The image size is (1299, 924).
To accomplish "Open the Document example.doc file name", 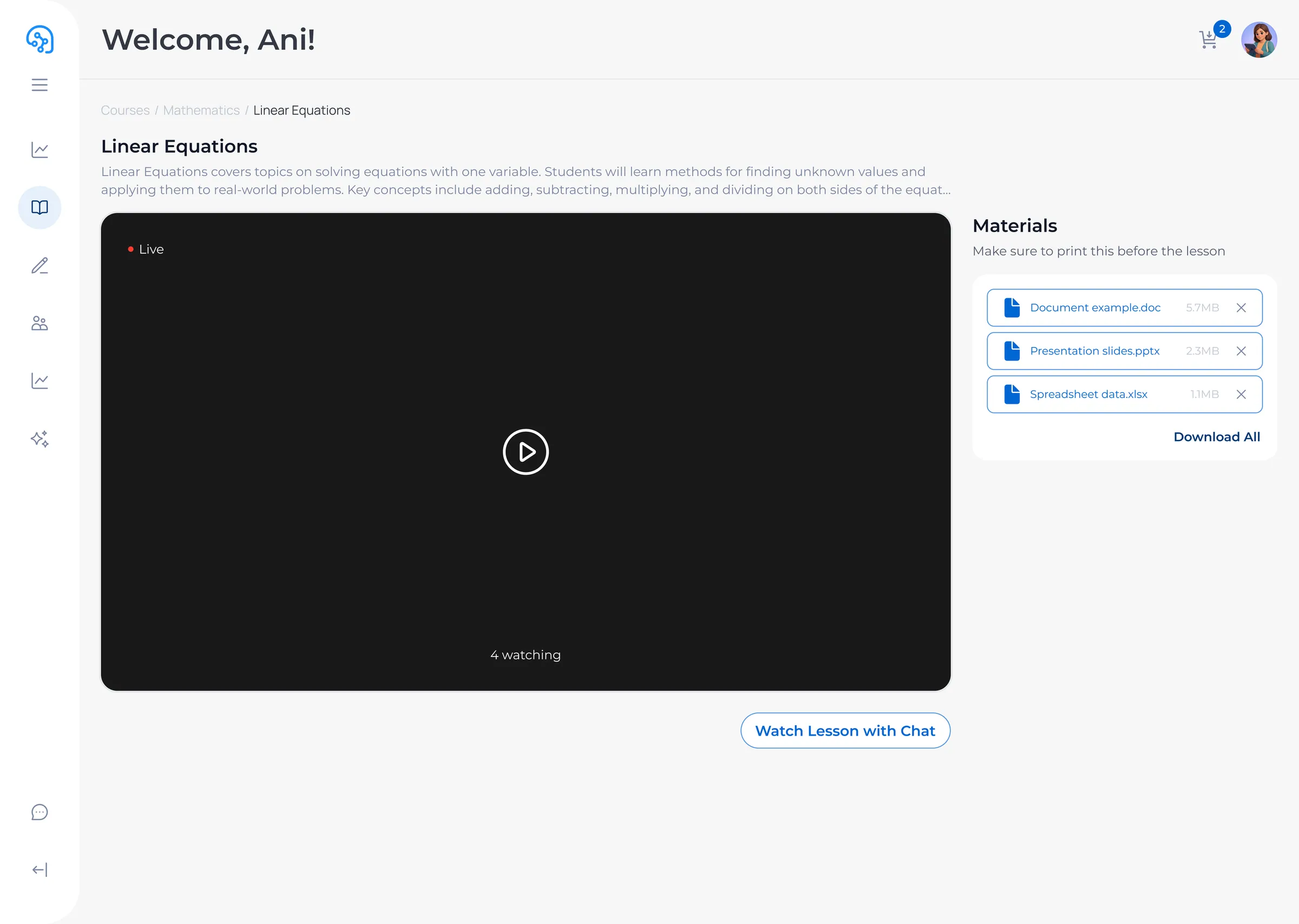I will click(1095, 308).
